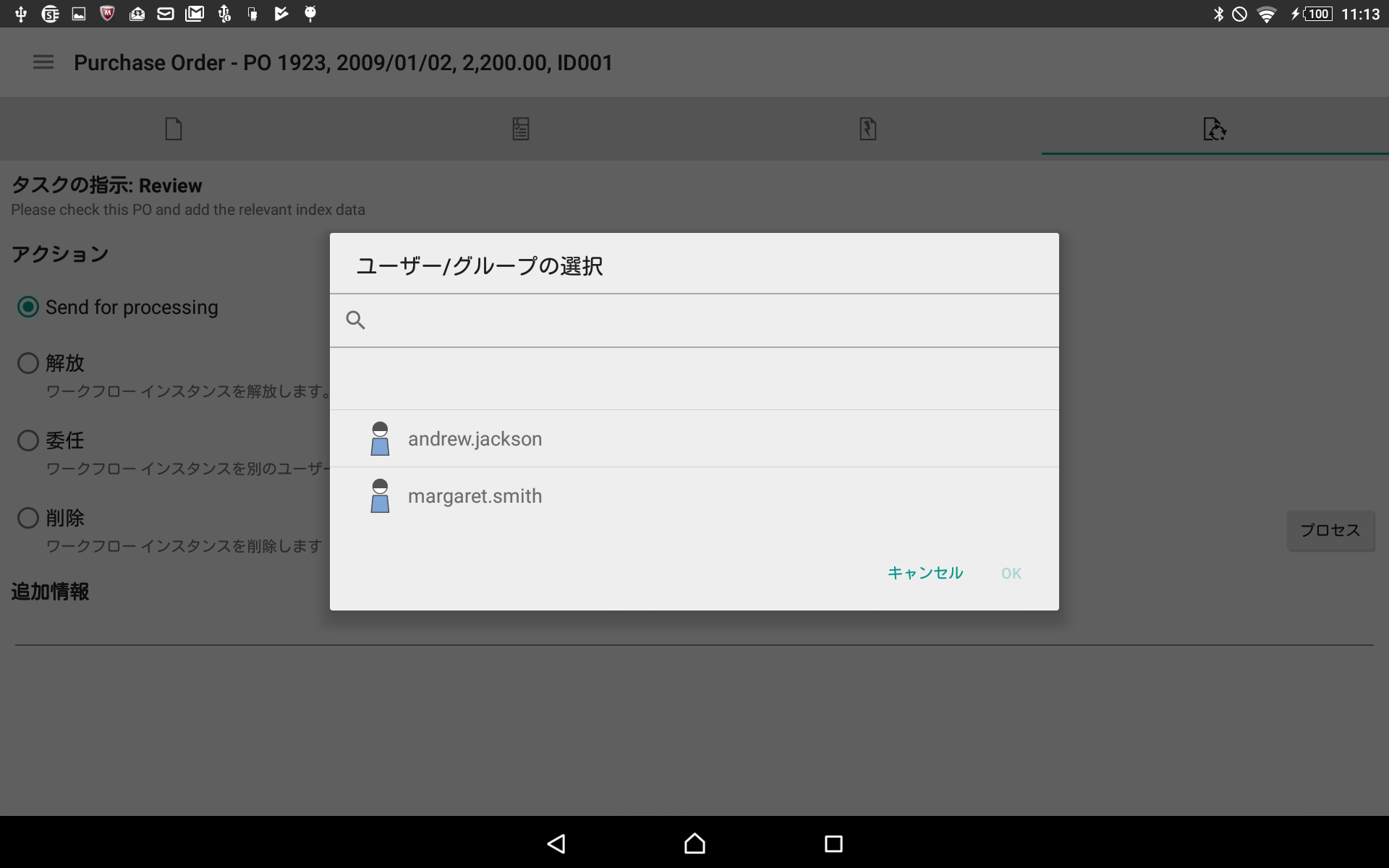1389x868 pixels.
Task: Click the Please check this PO instruction text
Action: tap(188, 210)
